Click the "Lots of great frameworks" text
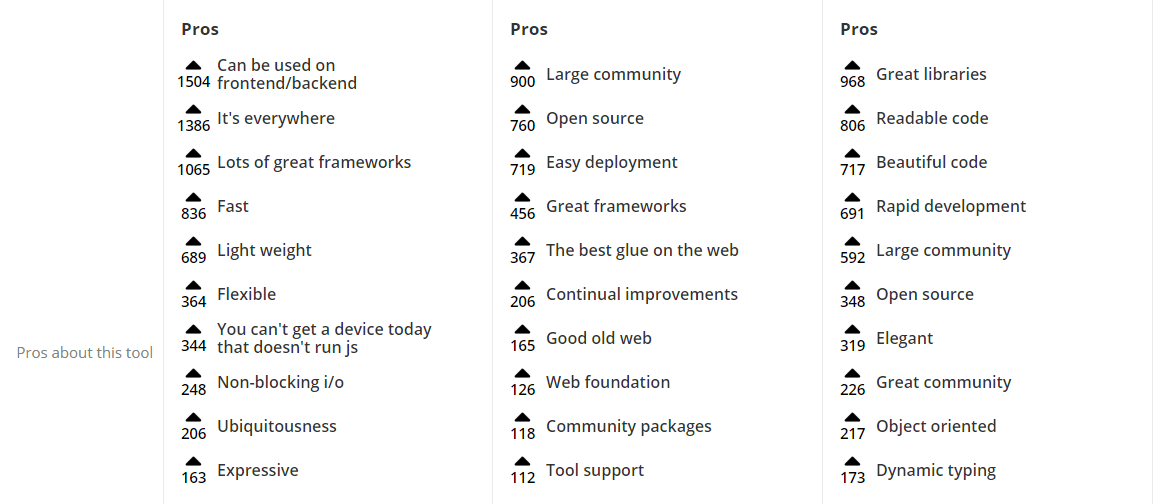 pos(314,162)
